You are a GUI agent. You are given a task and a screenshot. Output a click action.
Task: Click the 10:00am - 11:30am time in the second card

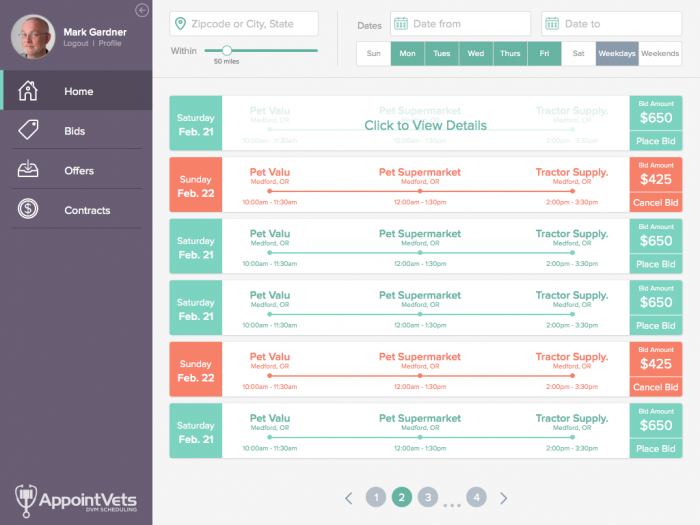[x=270, y=202]
